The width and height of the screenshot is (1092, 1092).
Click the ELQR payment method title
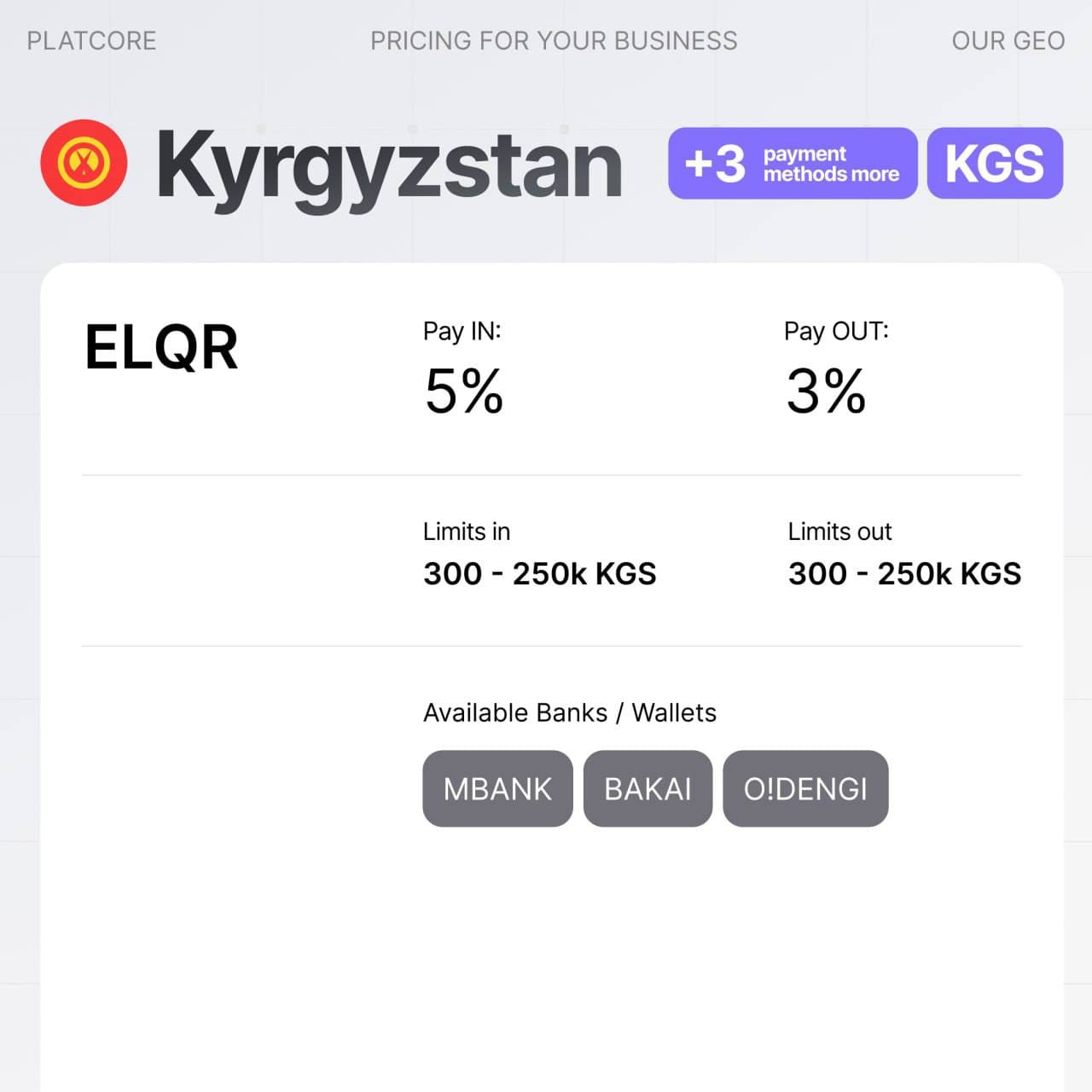pyautogui.click(x=161, y=348)
